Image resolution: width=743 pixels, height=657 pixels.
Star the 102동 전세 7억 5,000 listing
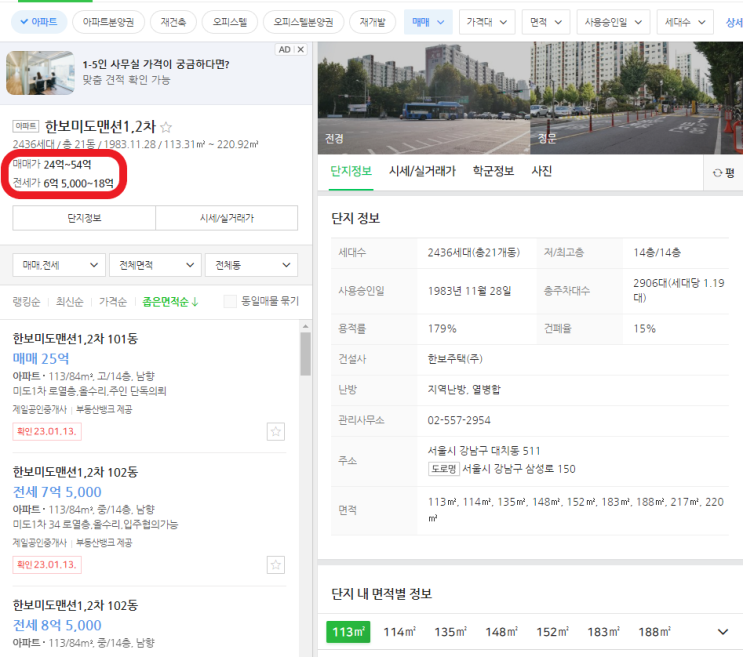coord(276,565)
